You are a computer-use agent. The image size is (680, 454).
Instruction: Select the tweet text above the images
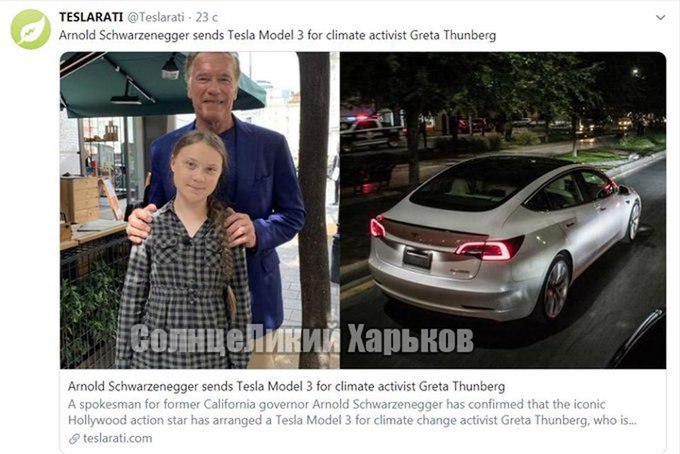(x=277, y=35)
